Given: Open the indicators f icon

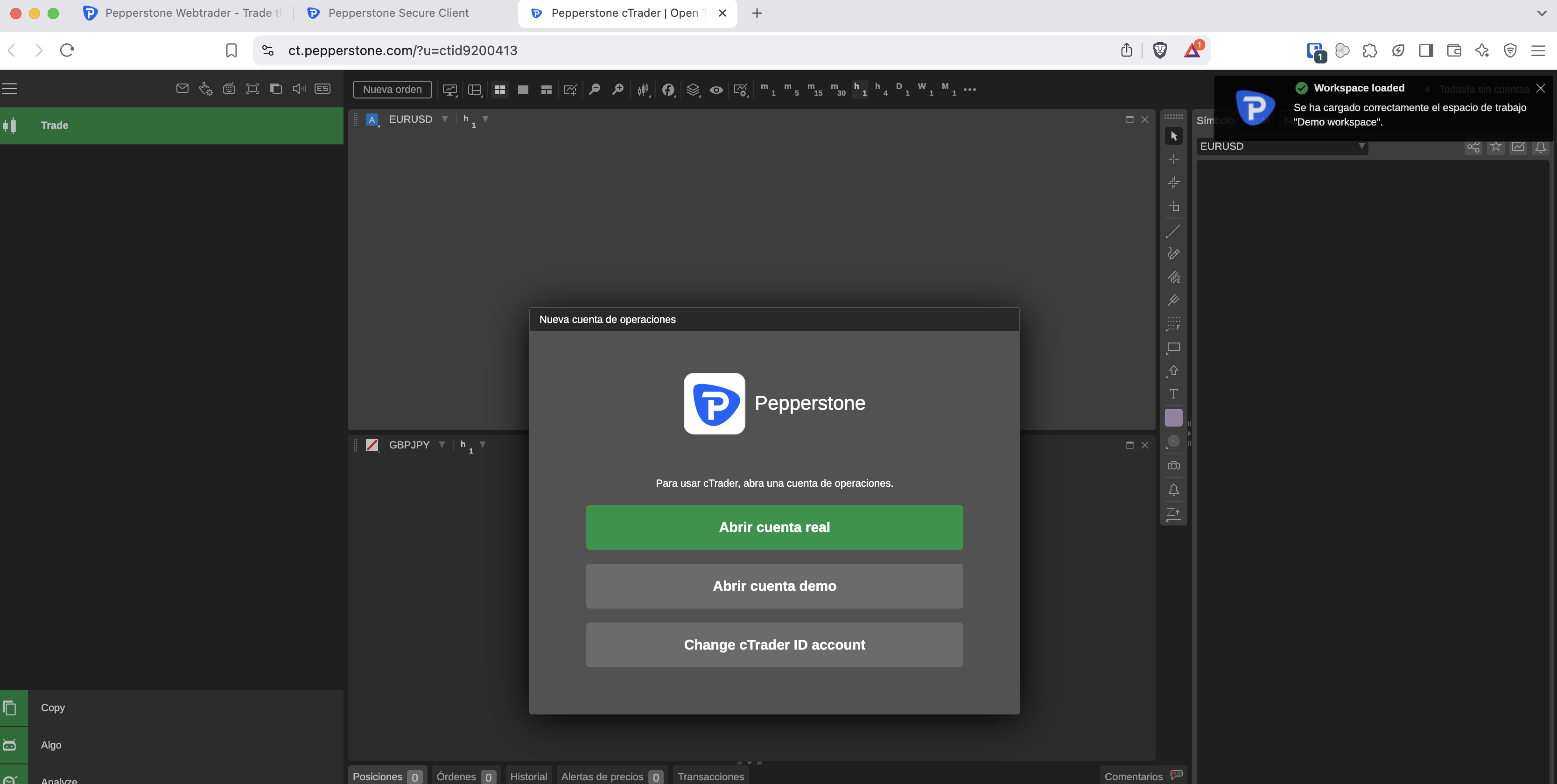Looking at the screenshot, I should pyautogui.click(x=668, y=90).
